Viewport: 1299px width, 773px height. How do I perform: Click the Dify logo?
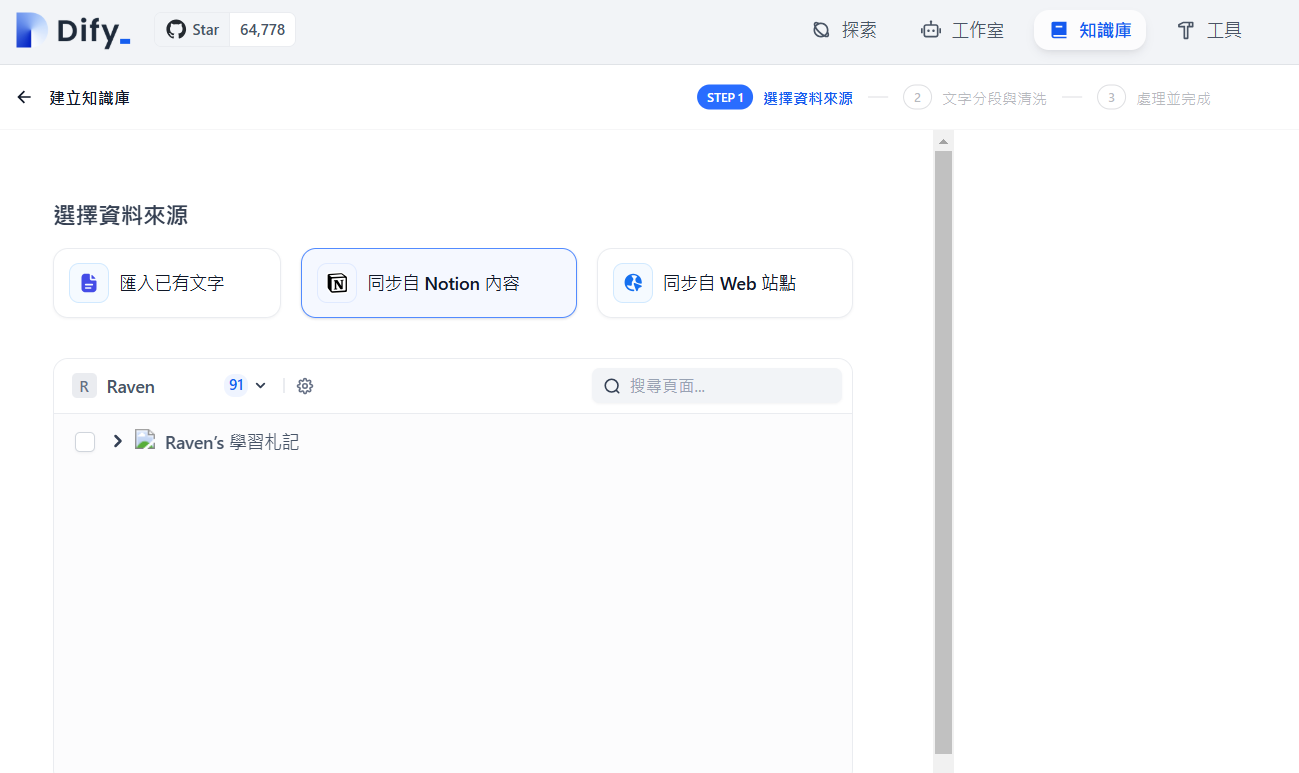73,30
